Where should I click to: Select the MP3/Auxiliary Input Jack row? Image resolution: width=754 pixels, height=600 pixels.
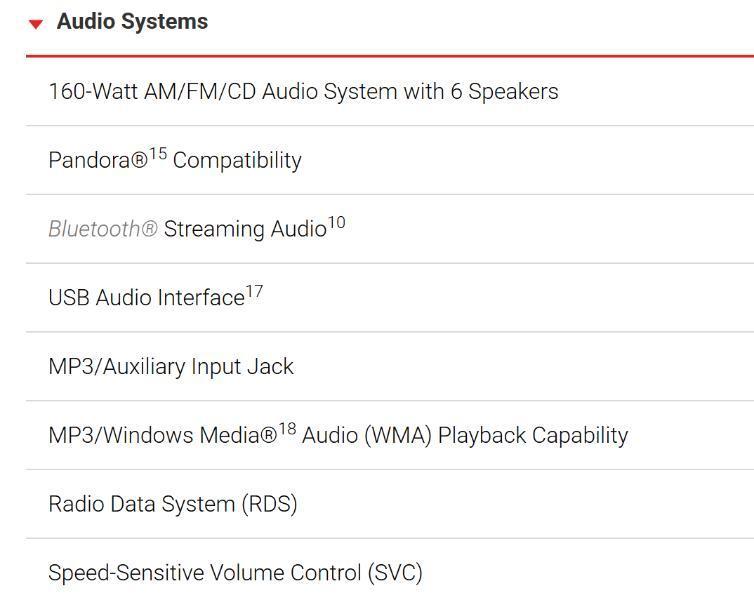click(x=171, y=367)
